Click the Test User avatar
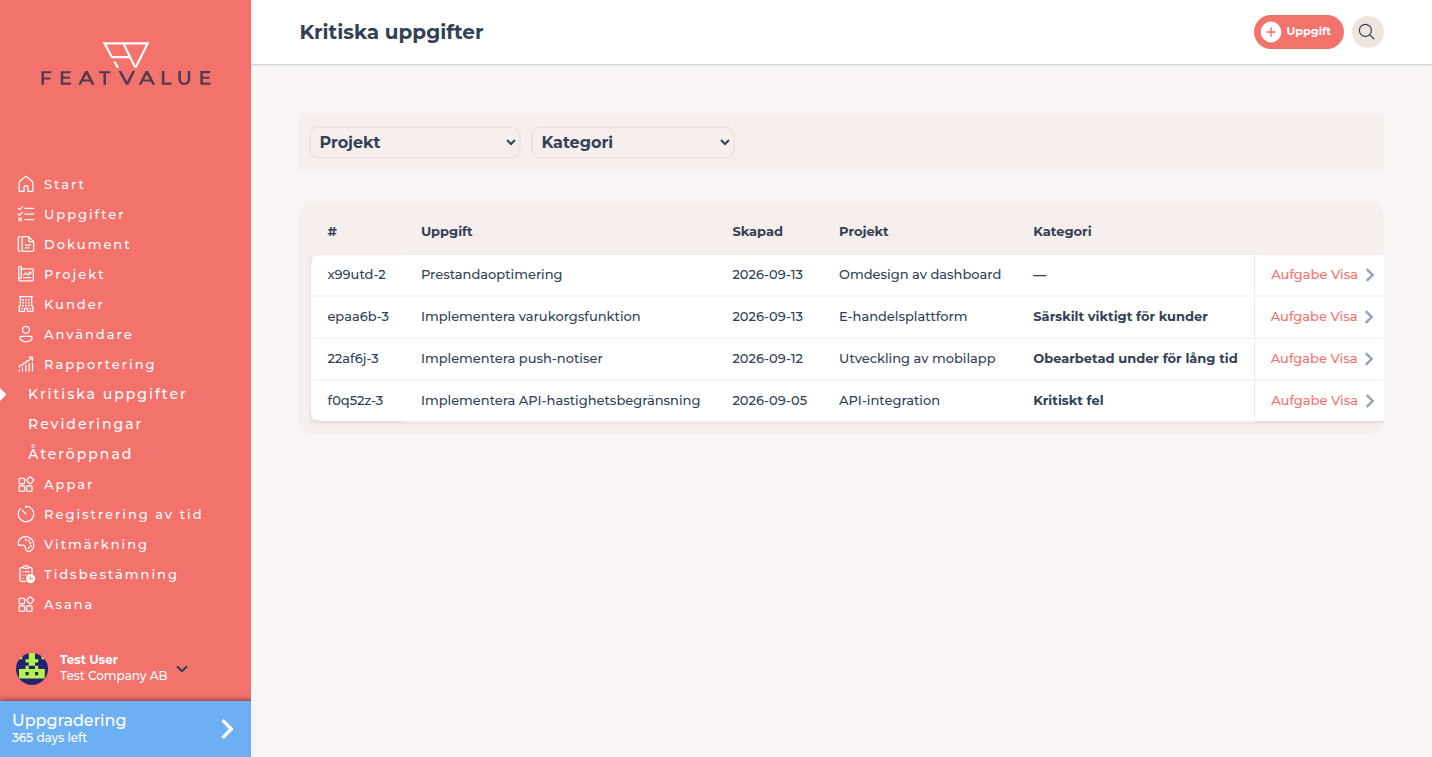The width and height of the screenshot is (1432, 757). point(32,668)
